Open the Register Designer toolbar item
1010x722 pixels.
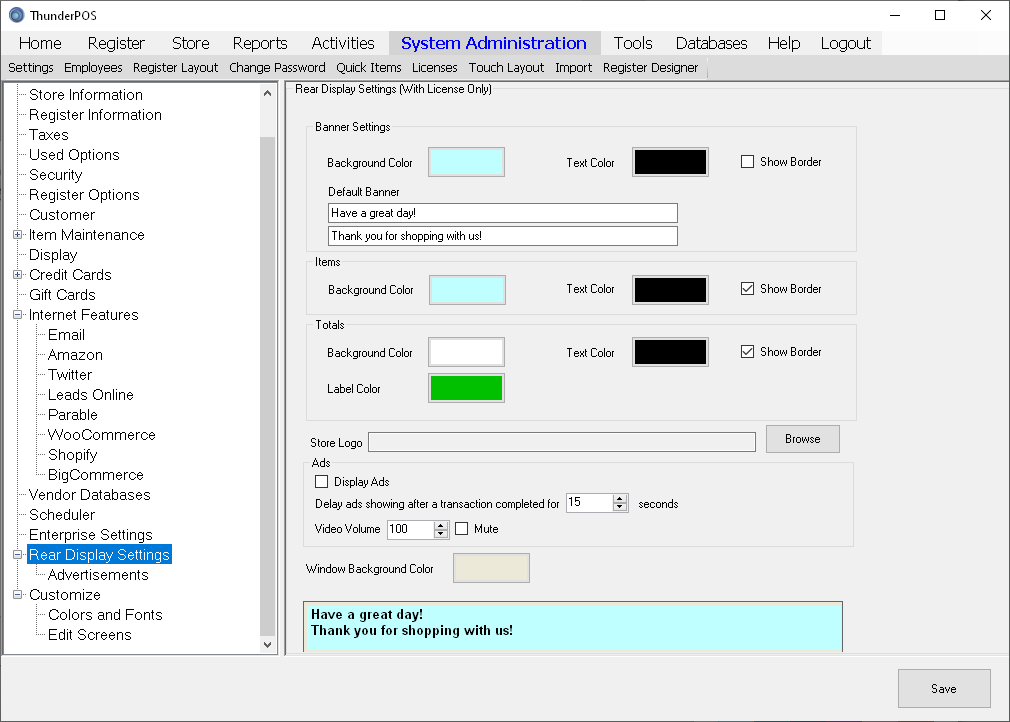[x=650, y=68]
